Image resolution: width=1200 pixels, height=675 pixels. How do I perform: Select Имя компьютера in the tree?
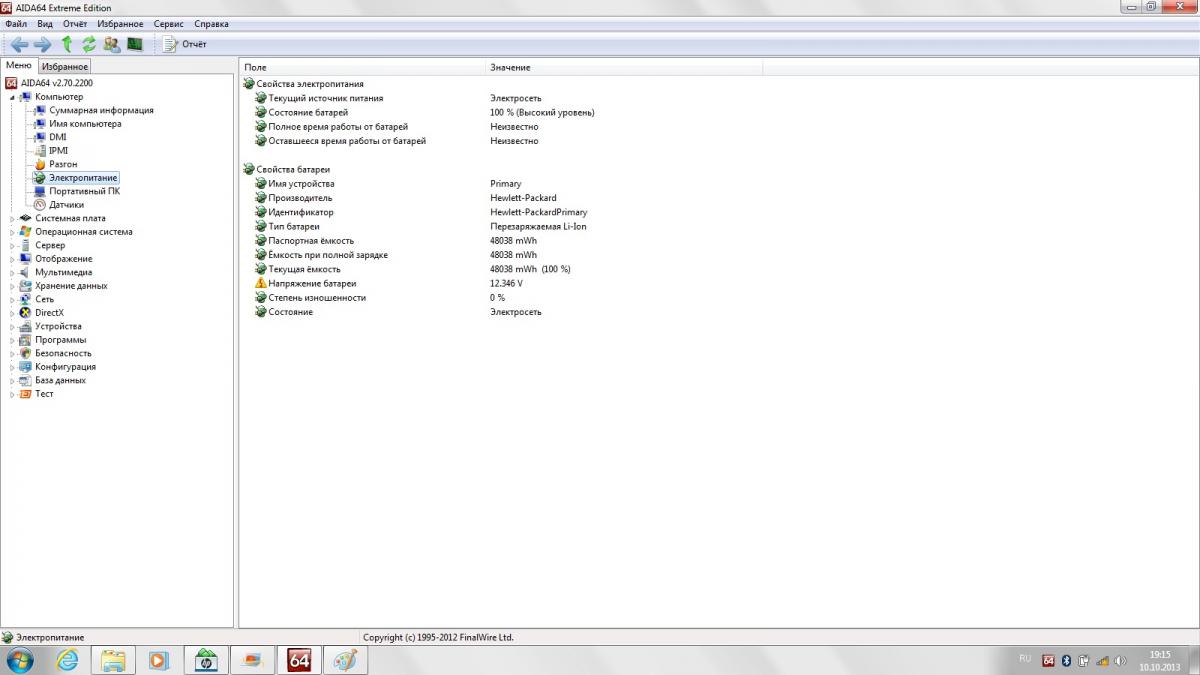coord(85,124)
